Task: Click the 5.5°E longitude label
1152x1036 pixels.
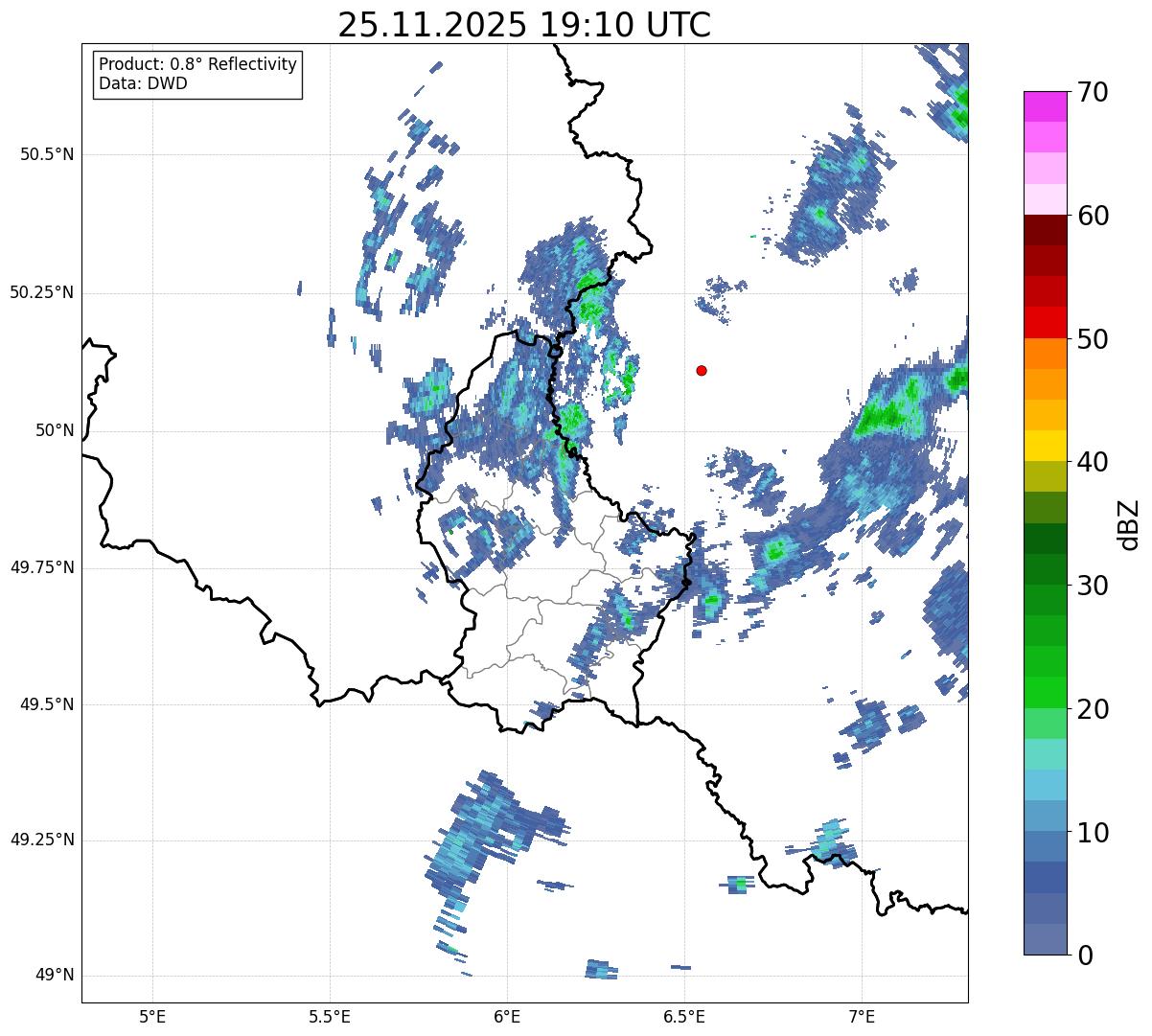Action: point(330,1016)
